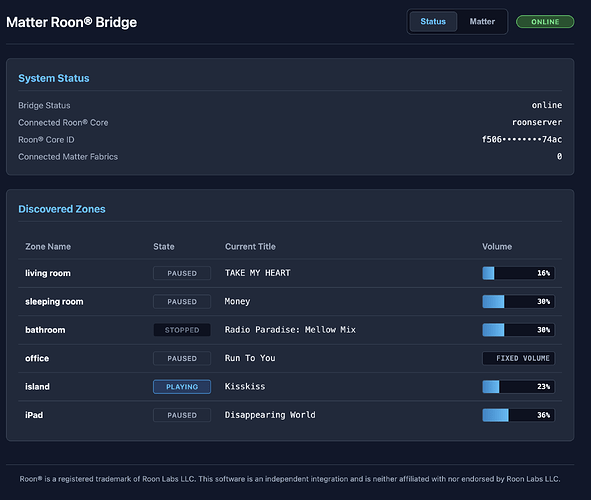The height and width of the screenshot is (500, 591).
Task: Adjust the island 23% volume bar
Action: click(518, 387)
